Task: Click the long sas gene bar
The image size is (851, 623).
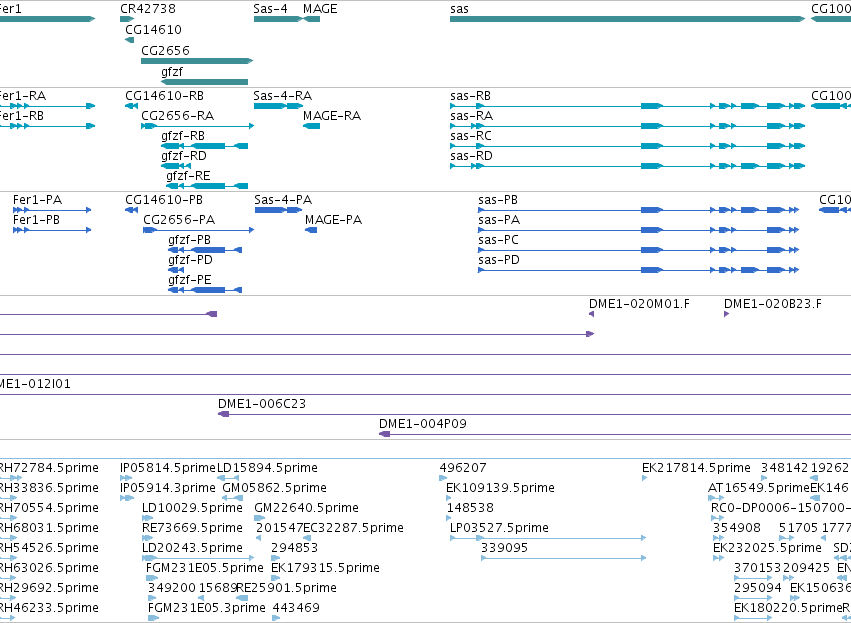Action: 627,19
